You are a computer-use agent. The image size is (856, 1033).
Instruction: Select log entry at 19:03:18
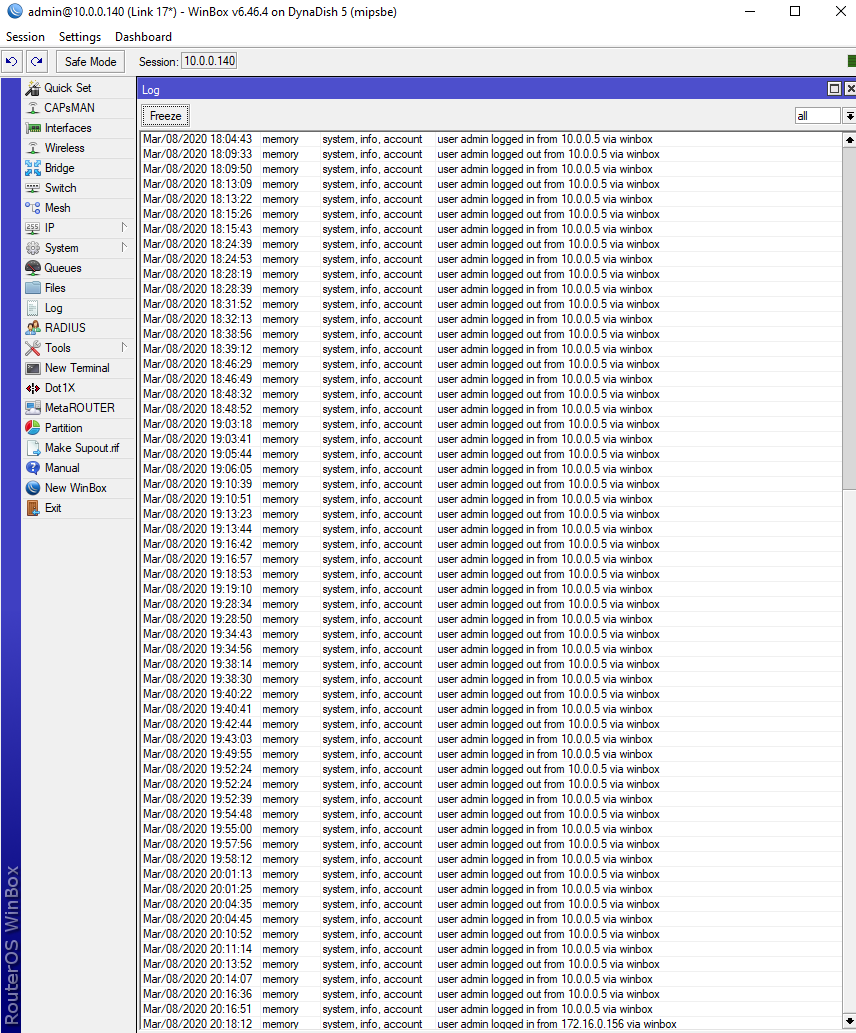click(491, 424)
